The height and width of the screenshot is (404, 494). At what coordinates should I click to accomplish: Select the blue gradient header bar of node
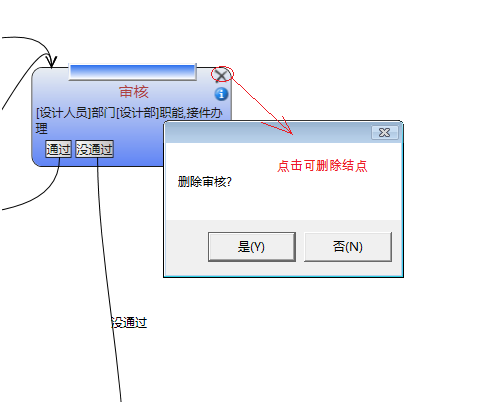point(132,72)
